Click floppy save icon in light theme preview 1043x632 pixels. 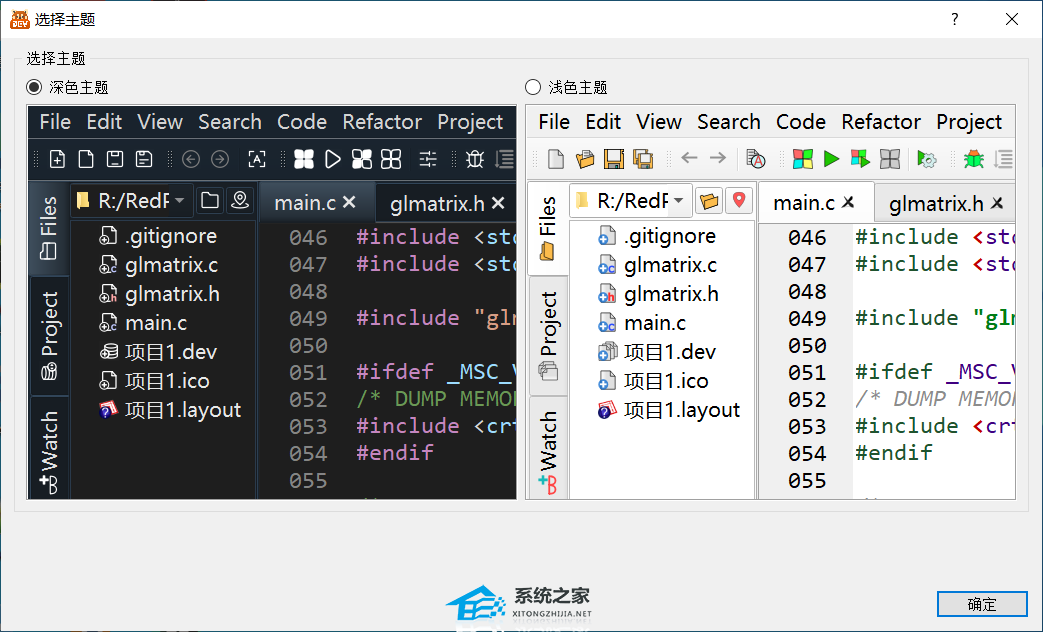coord(613,159)
